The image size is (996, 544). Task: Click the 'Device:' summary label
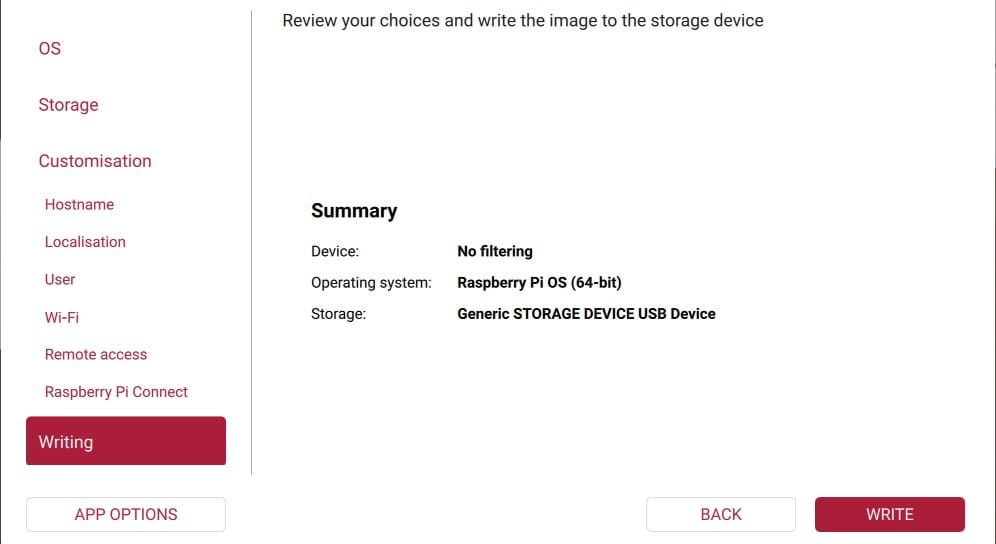coord(335,252)
